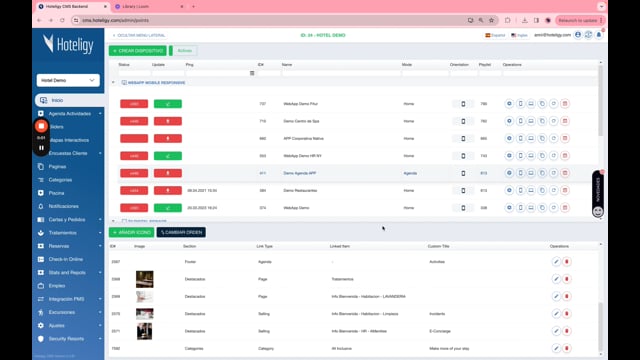Toggle status of WebApp Demo Fitur
The image size is (640, 360).
134,104
